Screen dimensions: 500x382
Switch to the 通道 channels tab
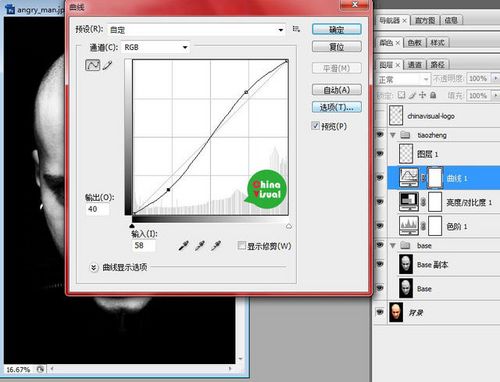414,65
